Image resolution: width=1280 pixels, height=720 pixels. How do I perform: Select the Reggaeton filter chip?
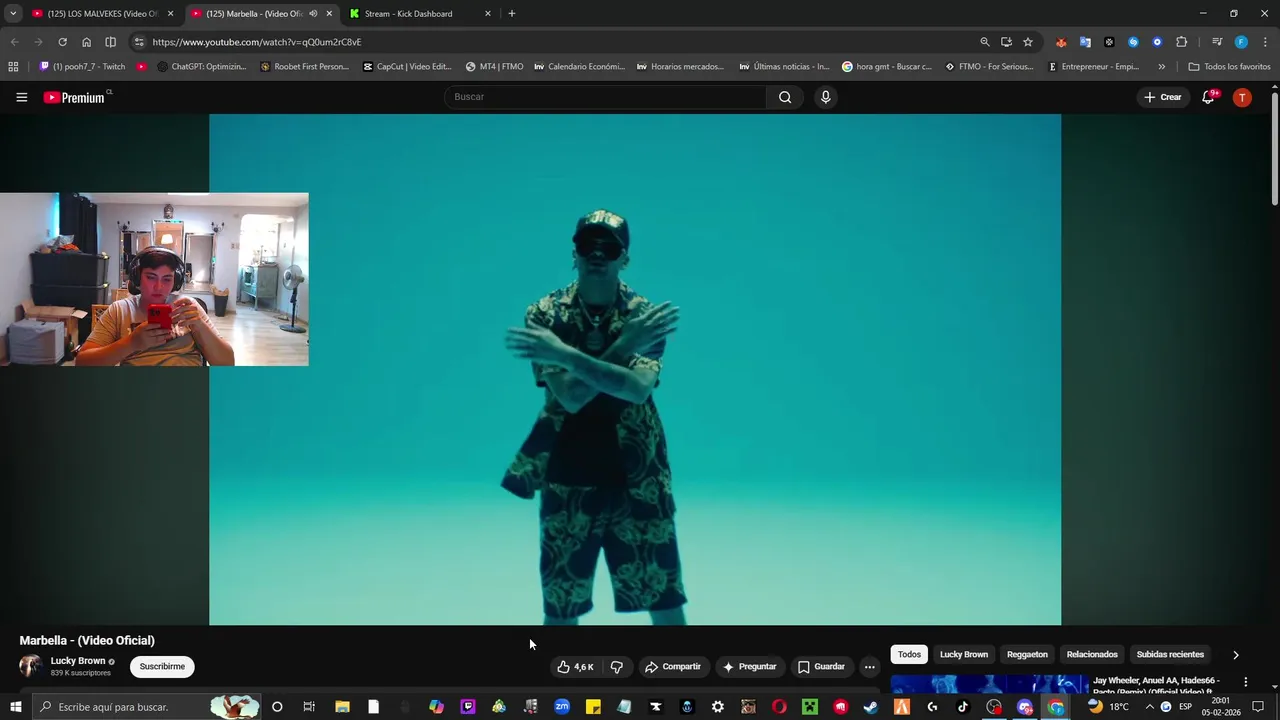point(1027,655)
